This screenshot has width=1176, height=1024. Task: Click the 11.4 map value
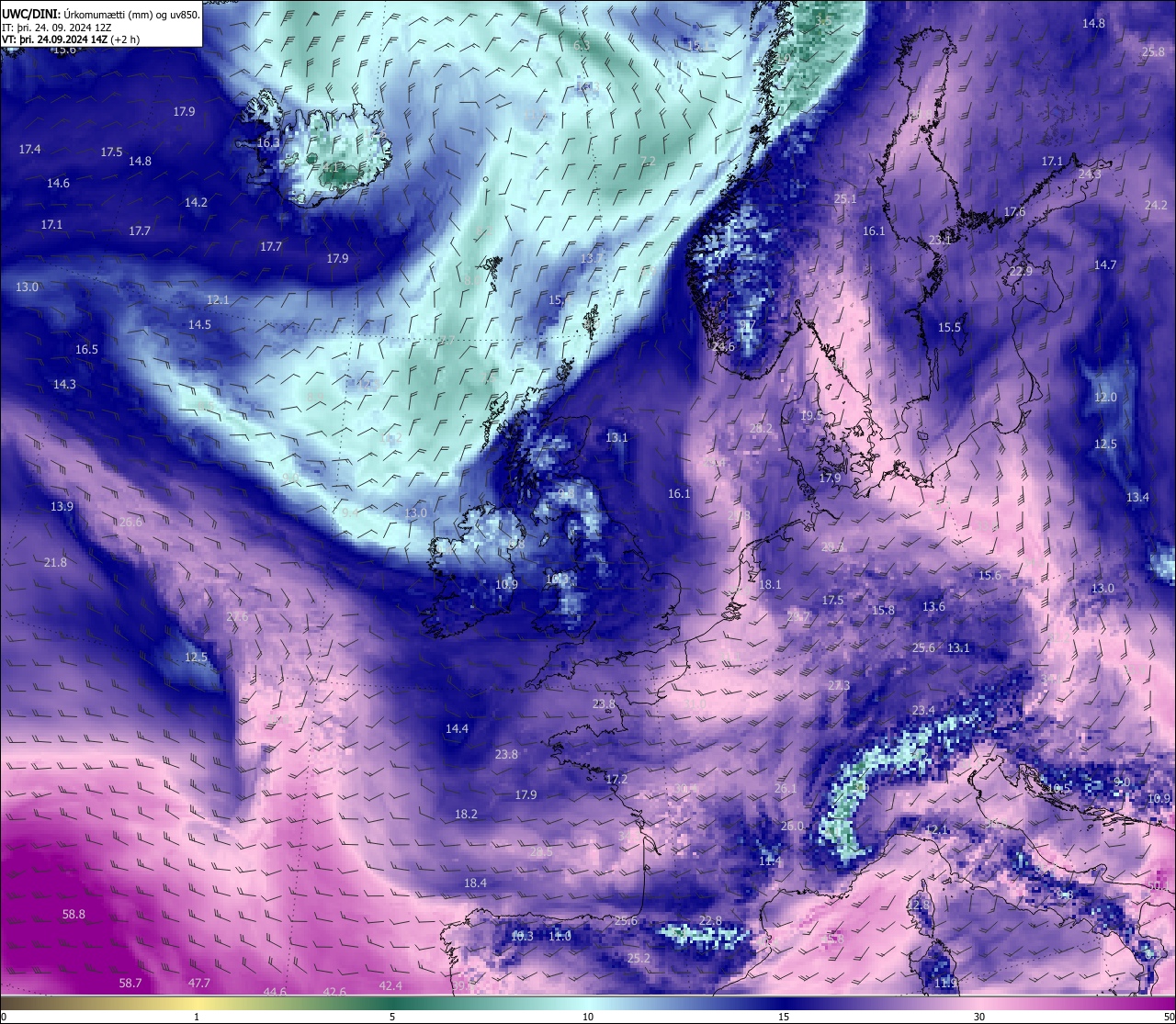[x=770, y=861]
